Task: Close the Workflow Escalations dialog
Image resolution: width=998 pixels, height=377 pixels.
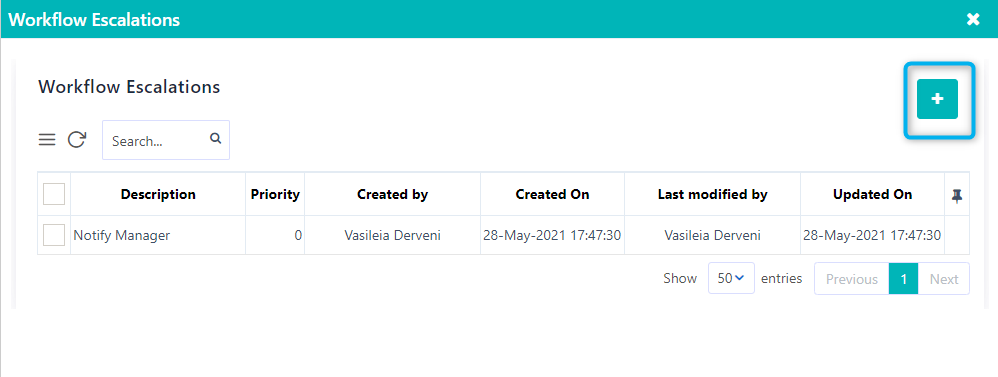Action: coord(973,19)
